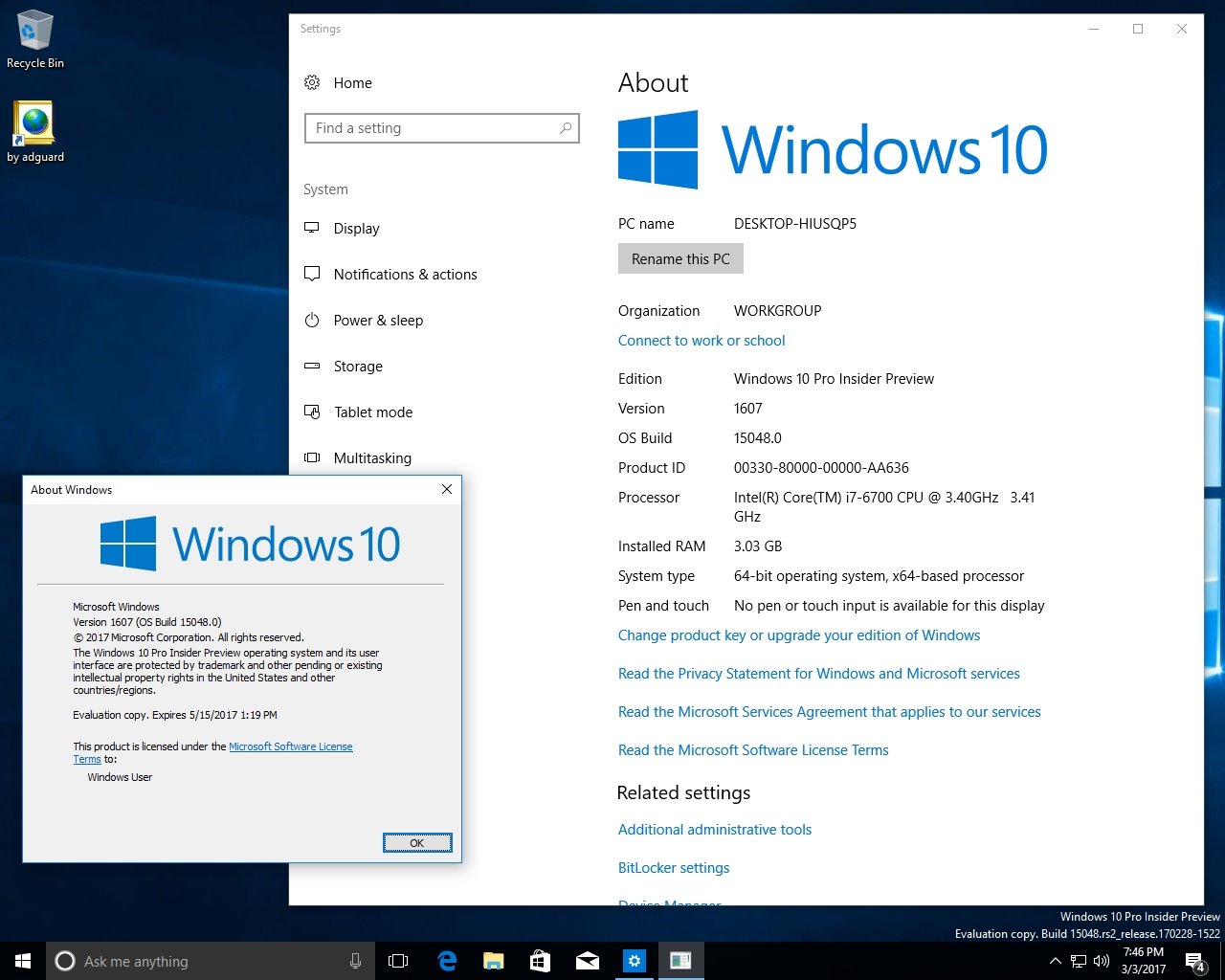Click the PC name DESKTOP-HIUSQP5
This screenshot has height=980, width=1225.
coord(795,224)
